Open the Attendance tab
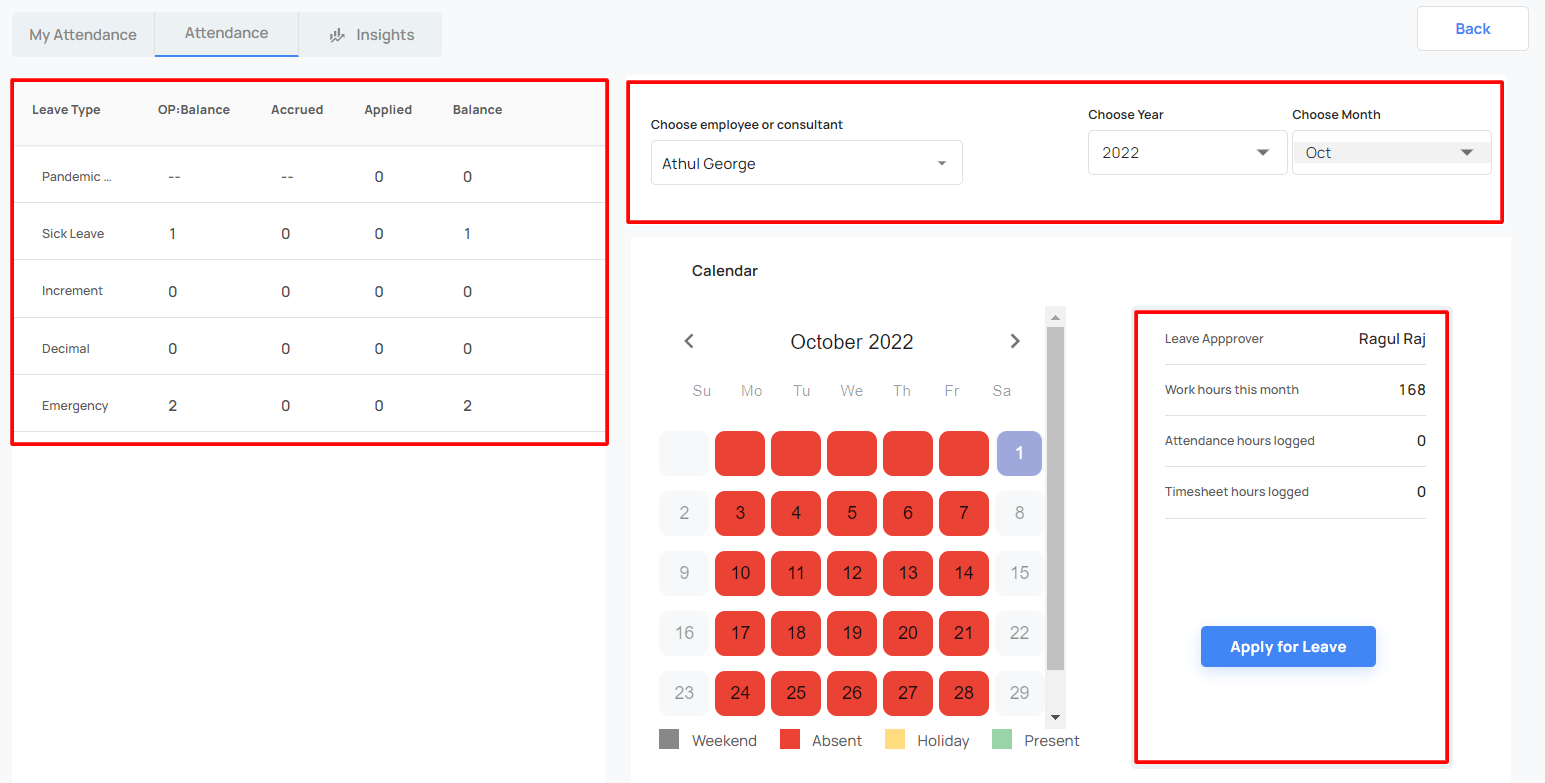 (x=227, y=33)
